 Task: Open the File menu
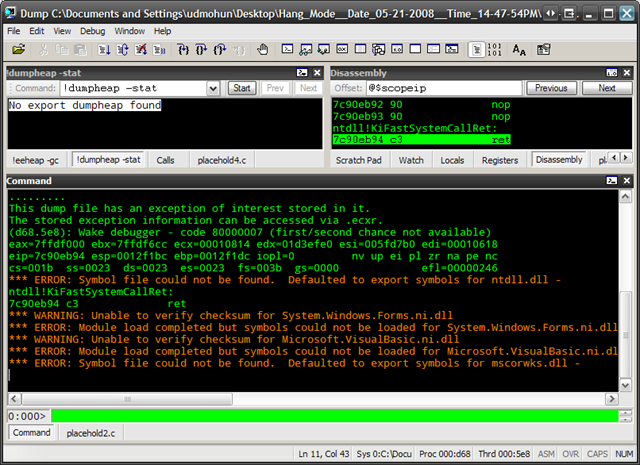tap(13, 31)
